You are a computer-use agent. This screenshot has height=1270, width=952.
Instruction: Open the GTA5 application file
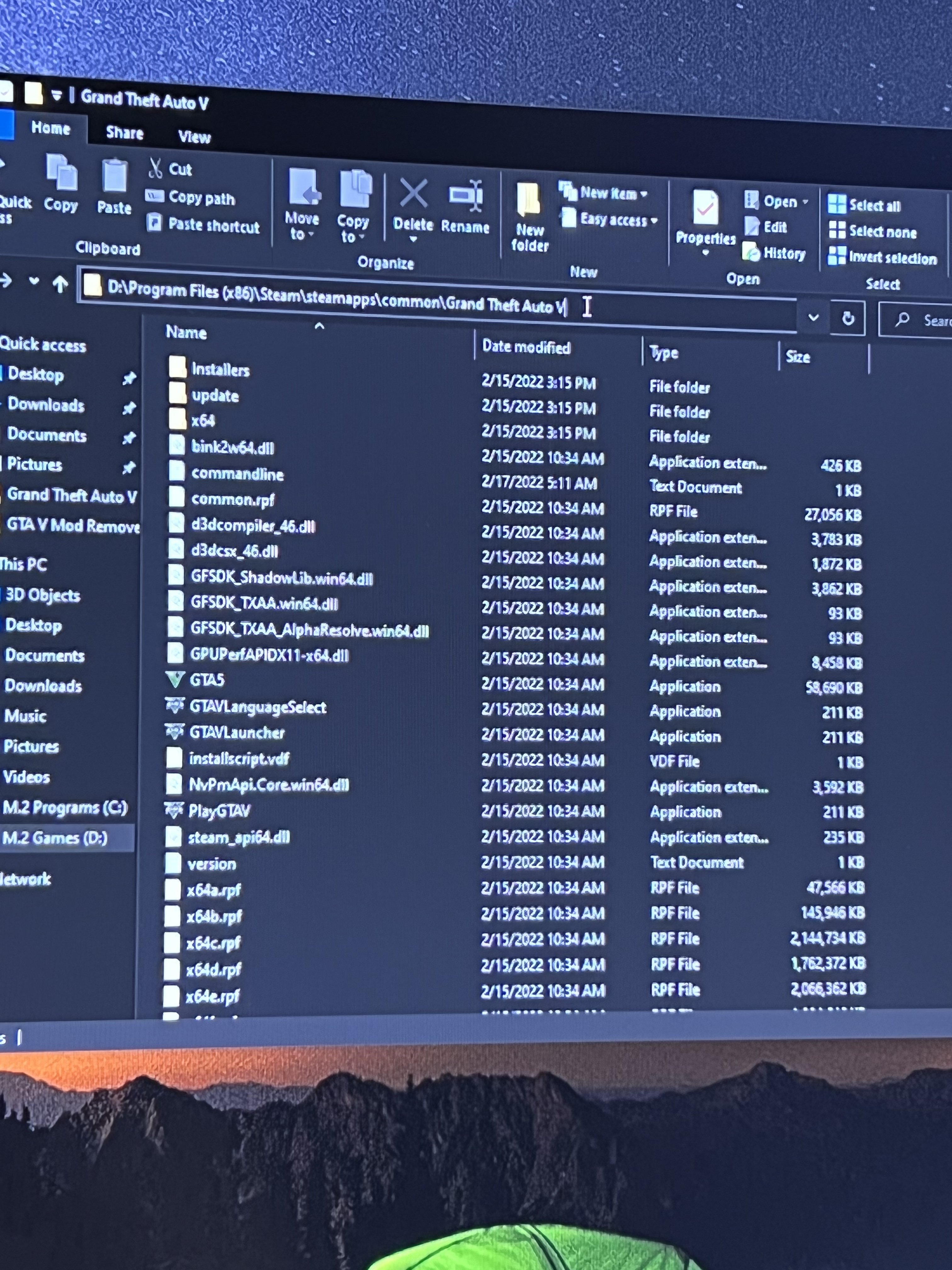[x=207, y=680]
